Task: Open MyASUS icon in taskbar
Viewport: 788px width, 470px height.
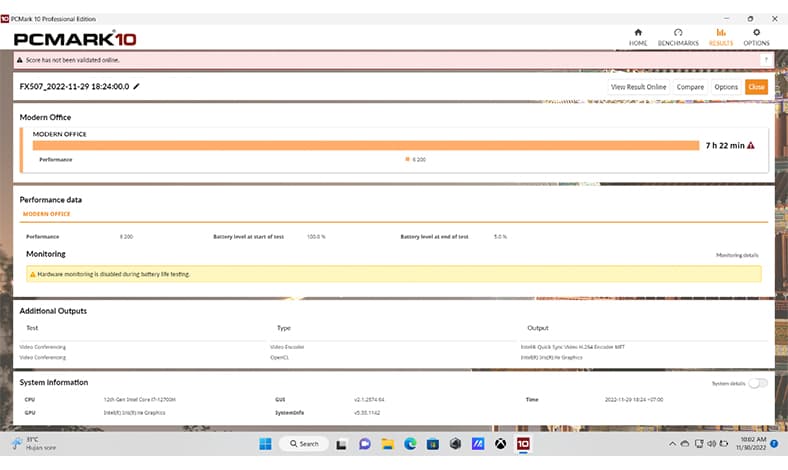Action: pos(478,444)
